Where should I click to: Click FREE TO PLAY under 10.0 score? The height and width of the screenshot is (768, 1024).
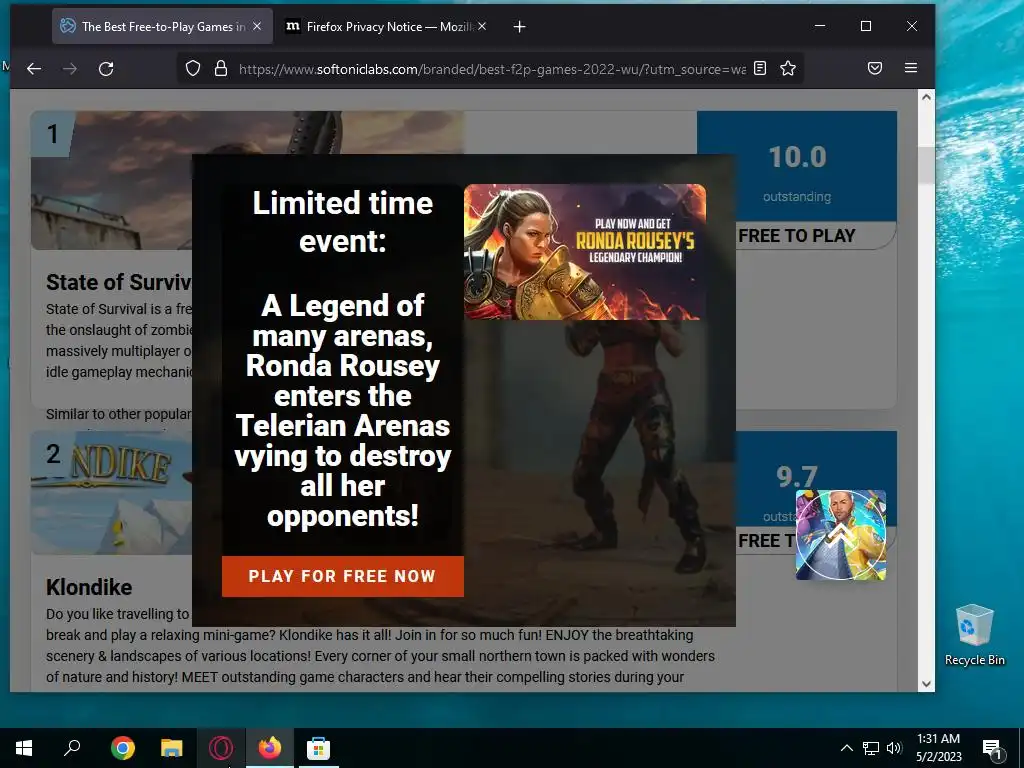[x=797, y=236]
